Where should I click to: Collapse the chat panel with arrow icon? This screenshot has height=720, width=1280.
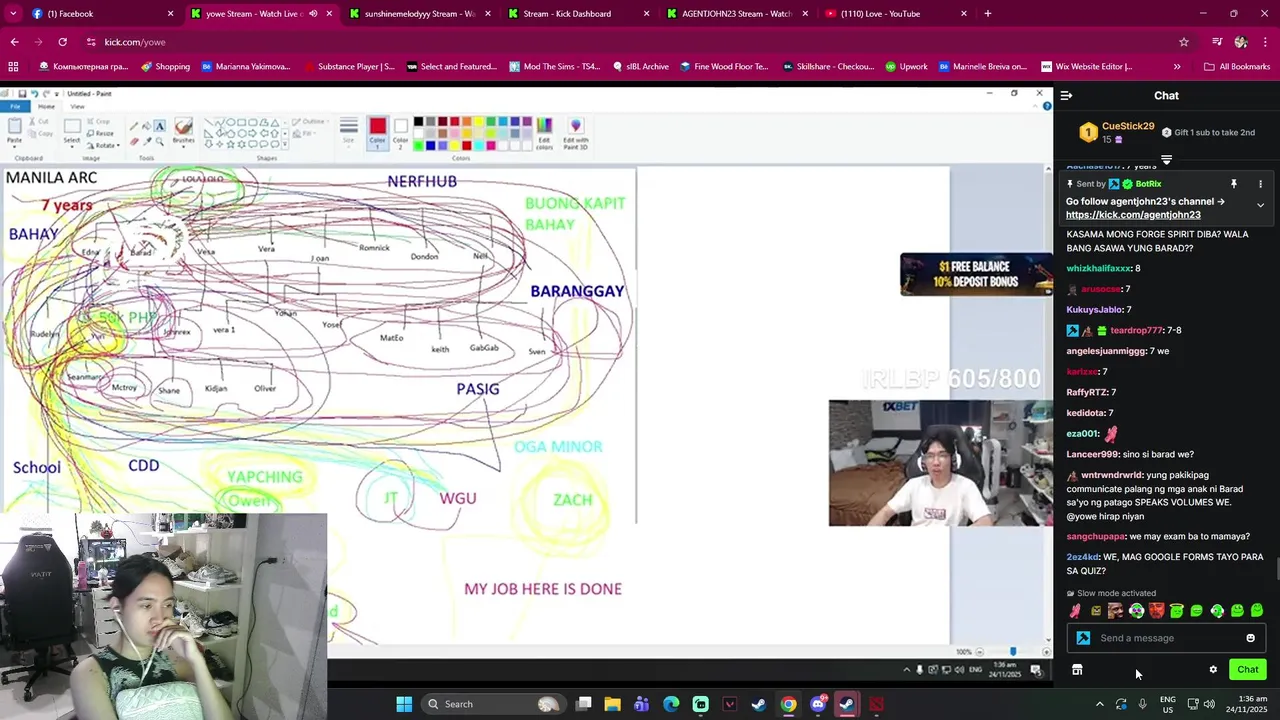(1066, 96)
